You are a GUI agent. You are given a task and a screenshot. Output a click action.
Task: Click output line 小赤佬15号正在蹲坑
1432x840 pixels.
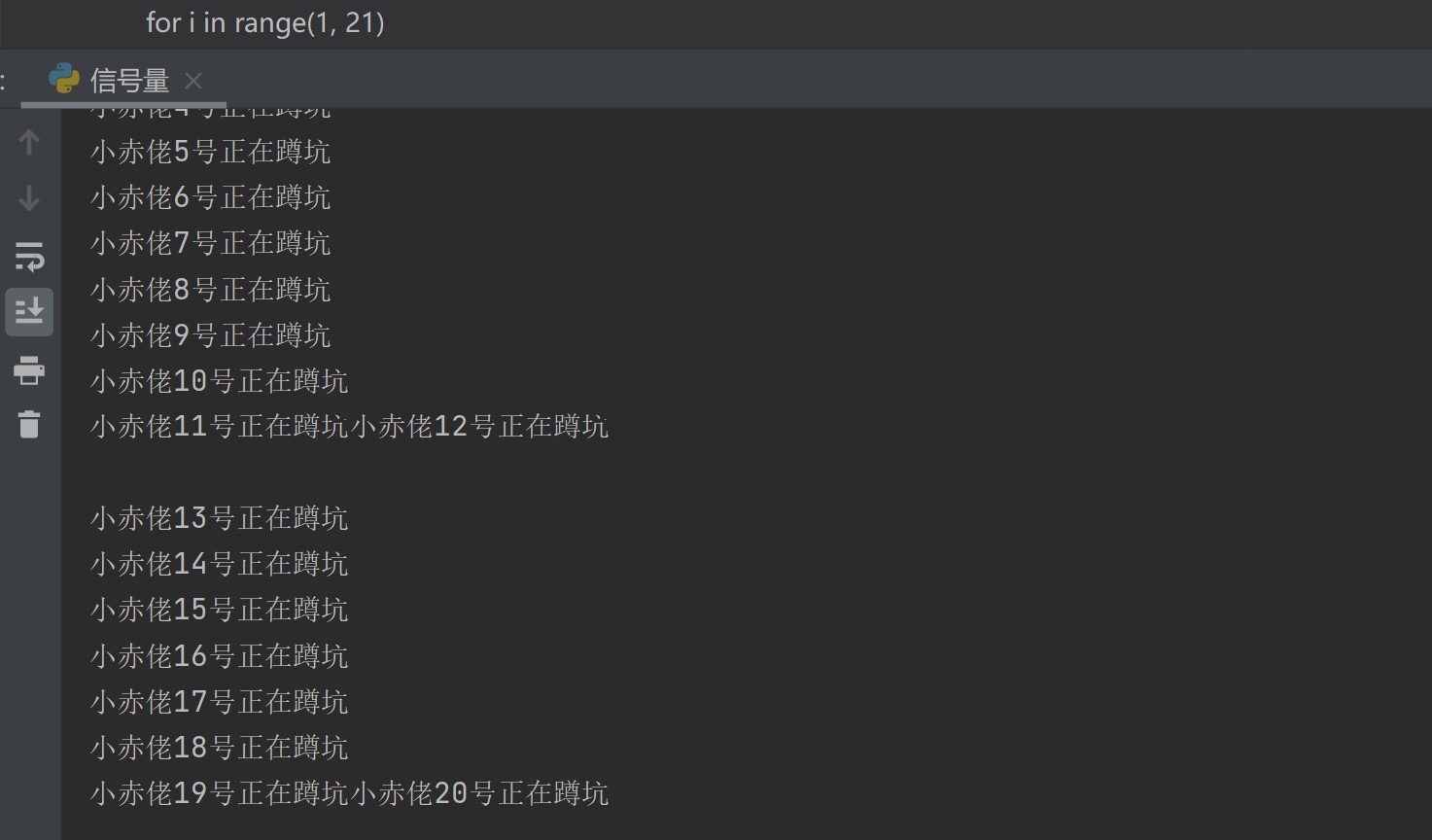(x=219, y=610)
